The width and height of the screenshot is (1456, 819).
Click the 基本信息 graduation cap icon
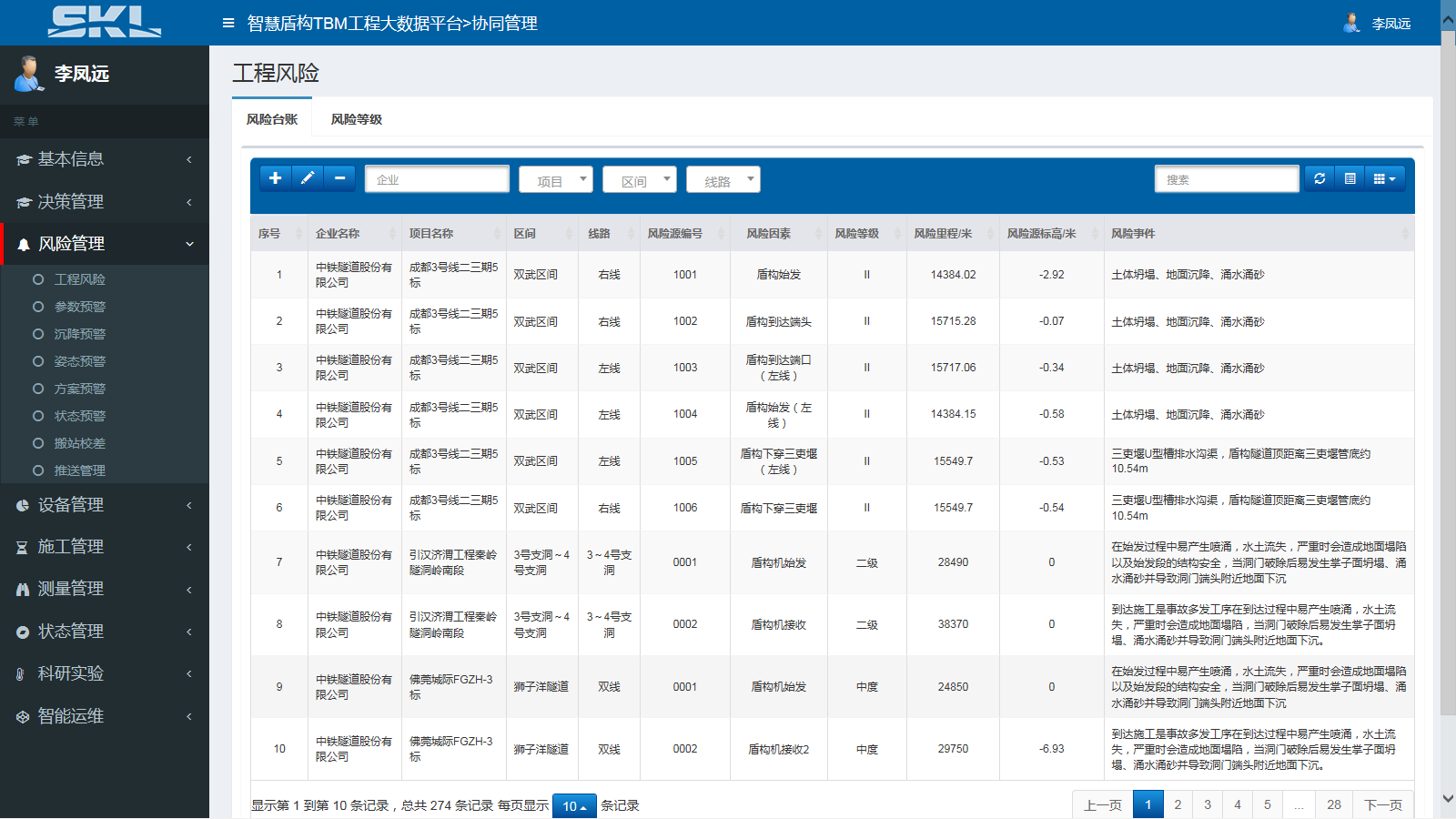pyautogui.click(x=24, y=159)
